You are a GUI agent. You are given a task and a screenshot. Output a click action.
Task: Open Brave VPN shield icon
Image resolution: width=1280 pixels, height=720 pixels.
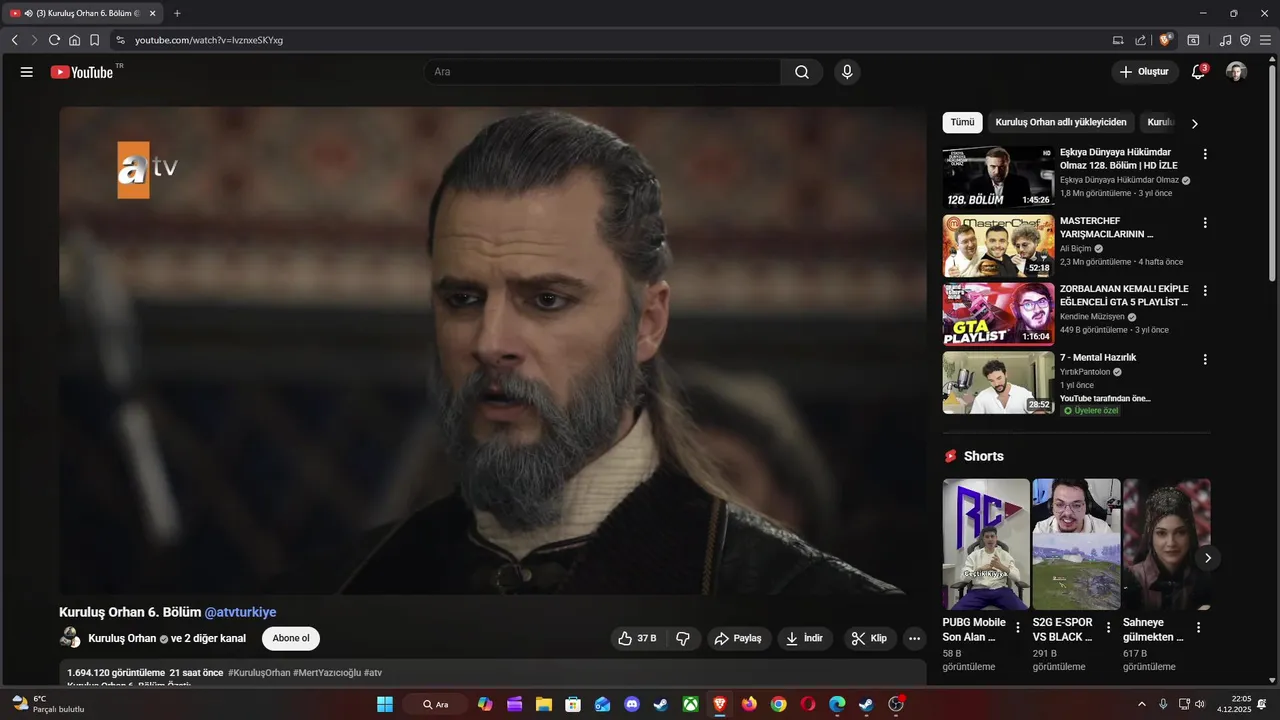1245,40
